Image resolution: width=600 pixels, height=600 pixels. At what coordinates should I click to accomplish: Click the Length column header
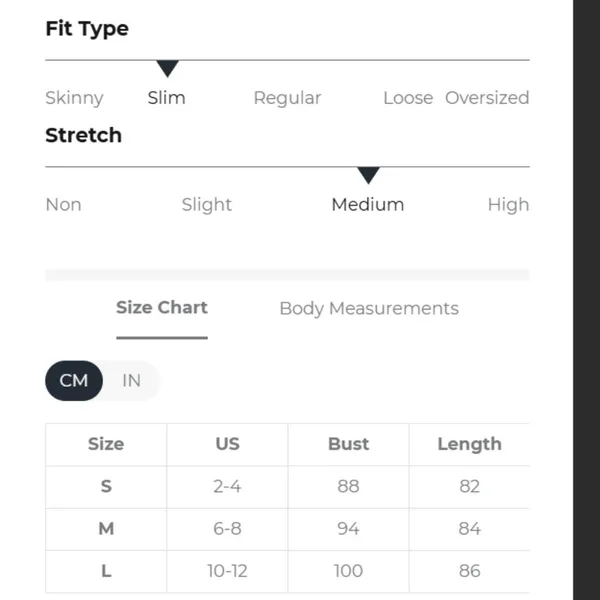point(469,444)
